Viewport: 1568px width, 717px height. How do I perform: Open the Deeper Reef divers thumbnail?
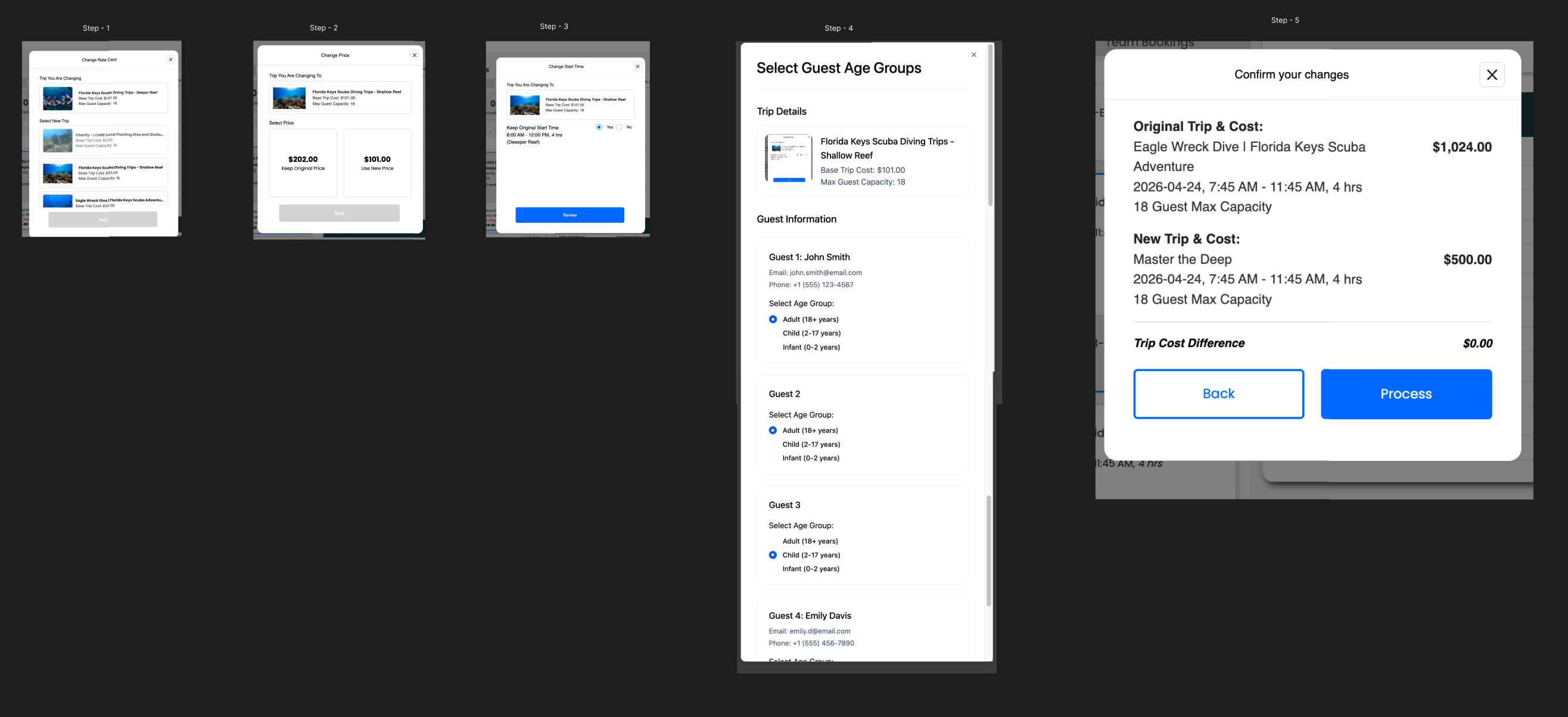point(58,98)
